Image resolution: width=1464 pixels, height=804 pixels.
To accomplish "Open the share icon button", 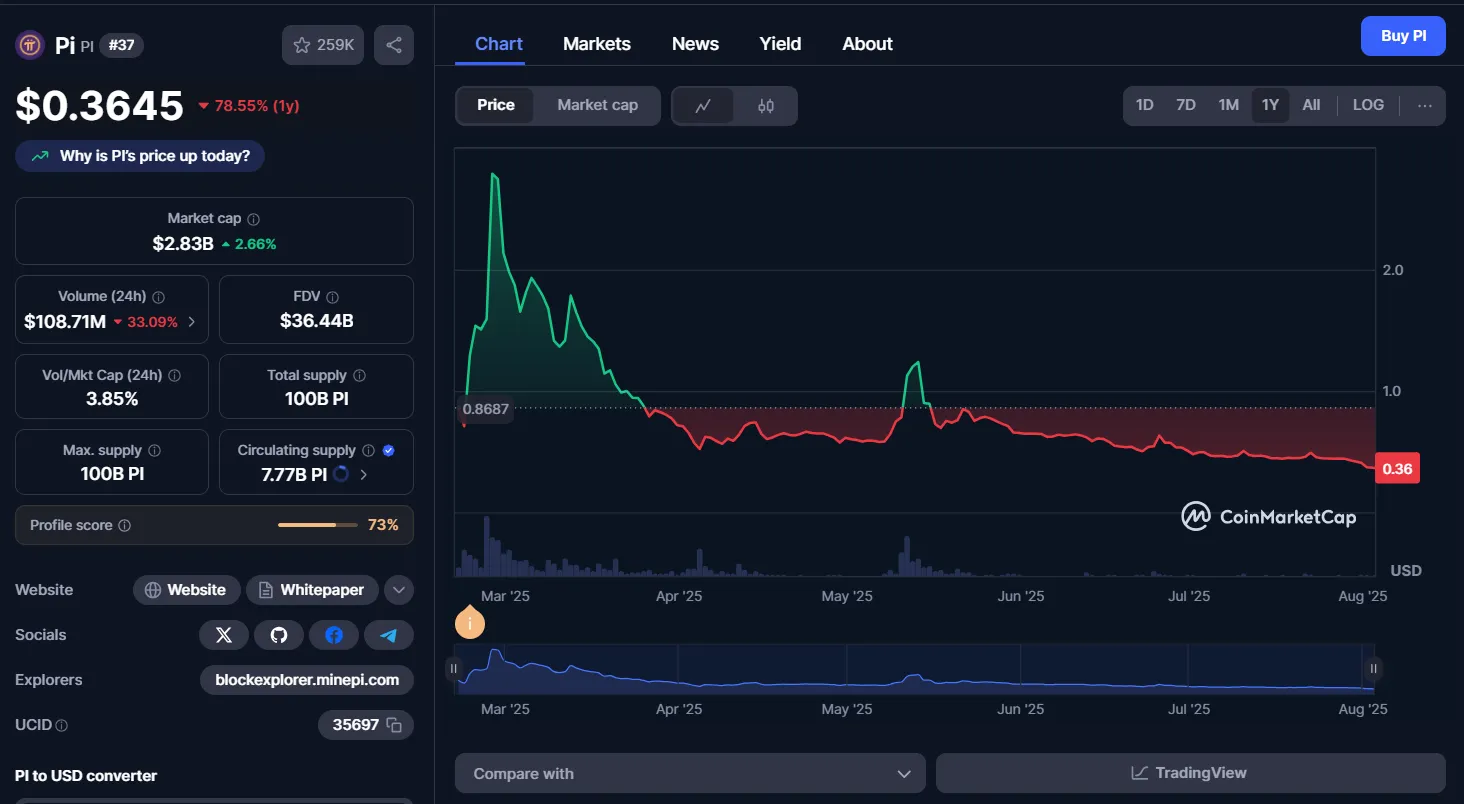I will pos(394,45).
